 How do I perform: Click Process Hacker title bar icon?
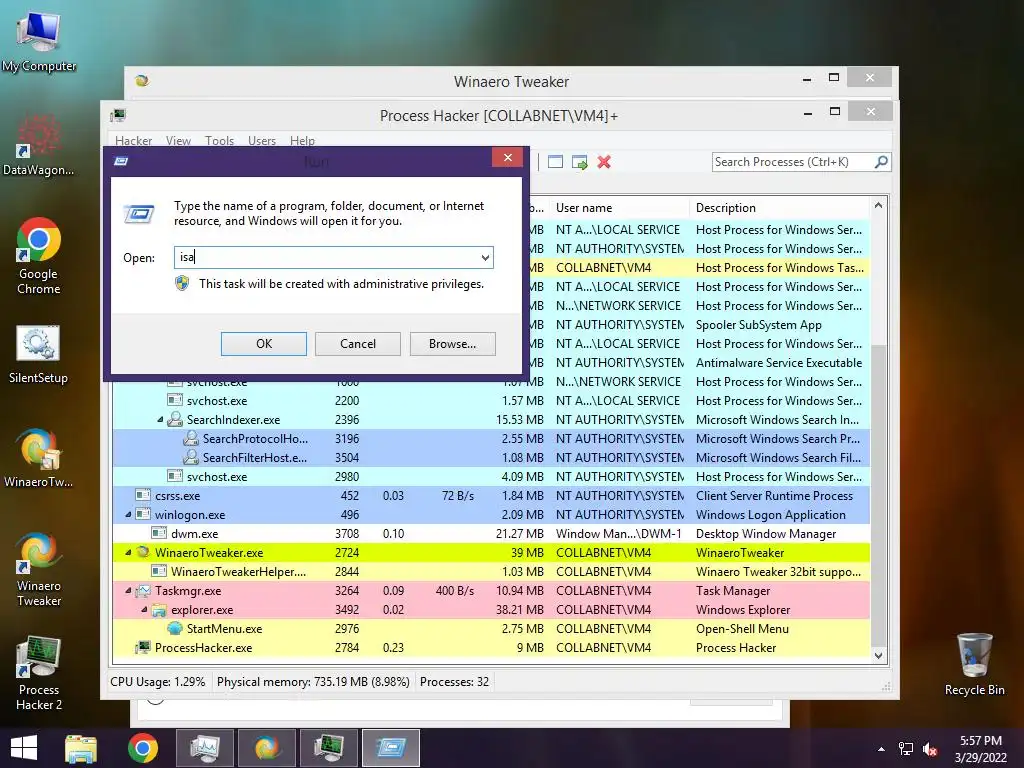pos(118,116)
